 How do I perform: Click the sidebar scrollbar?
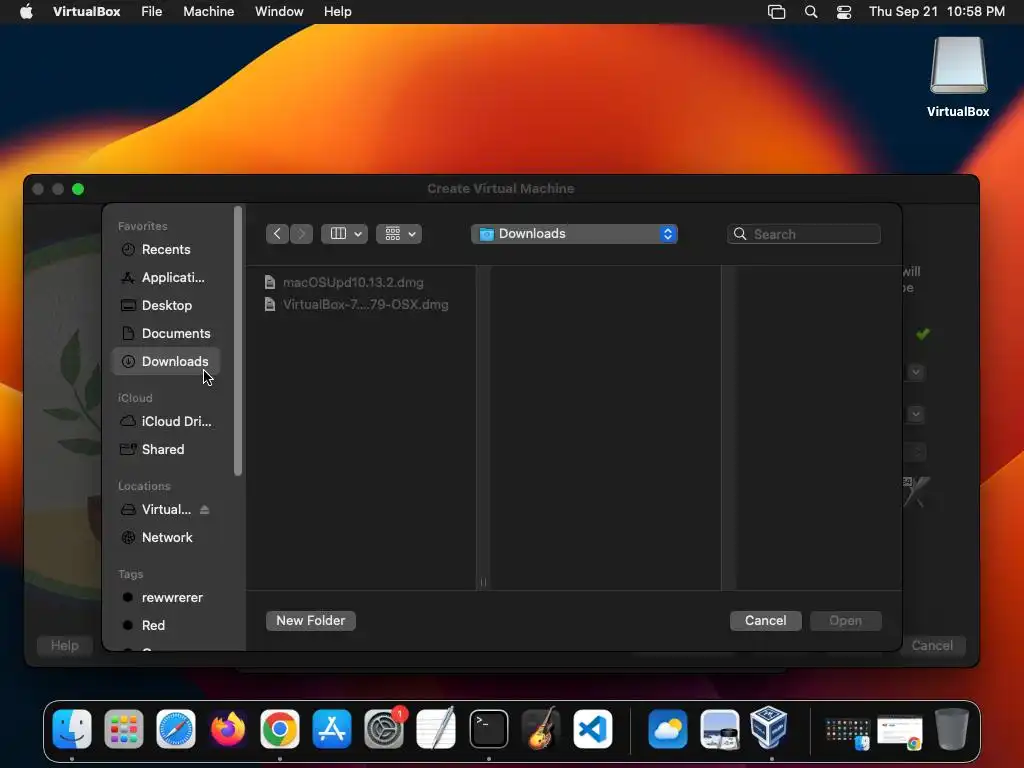238,341
